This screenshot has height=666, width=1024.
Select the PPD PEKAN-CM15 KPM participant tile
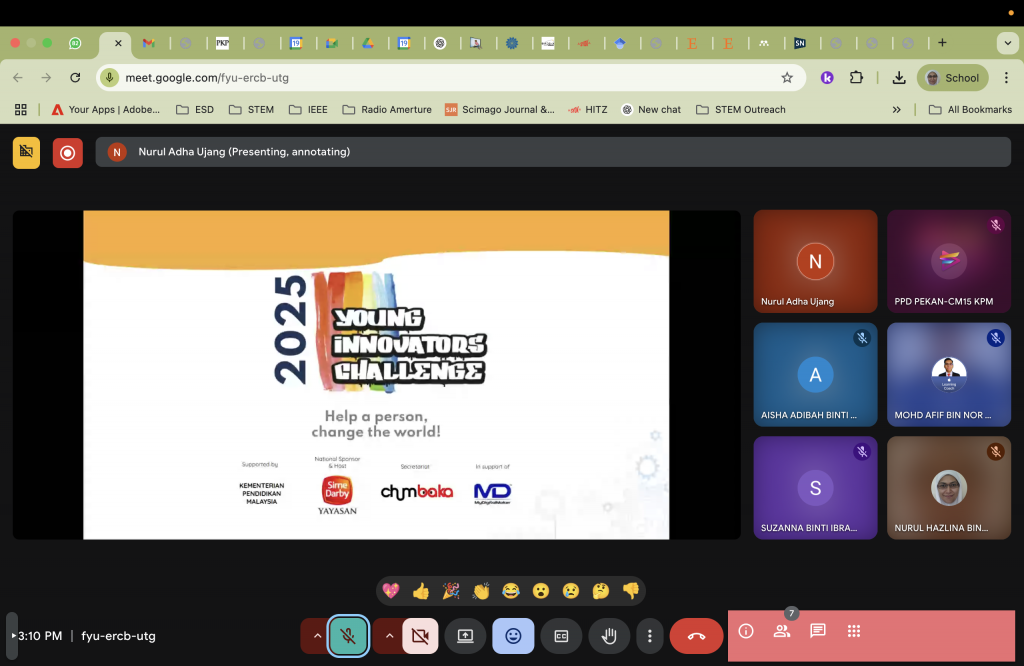[x=949, y=261]
